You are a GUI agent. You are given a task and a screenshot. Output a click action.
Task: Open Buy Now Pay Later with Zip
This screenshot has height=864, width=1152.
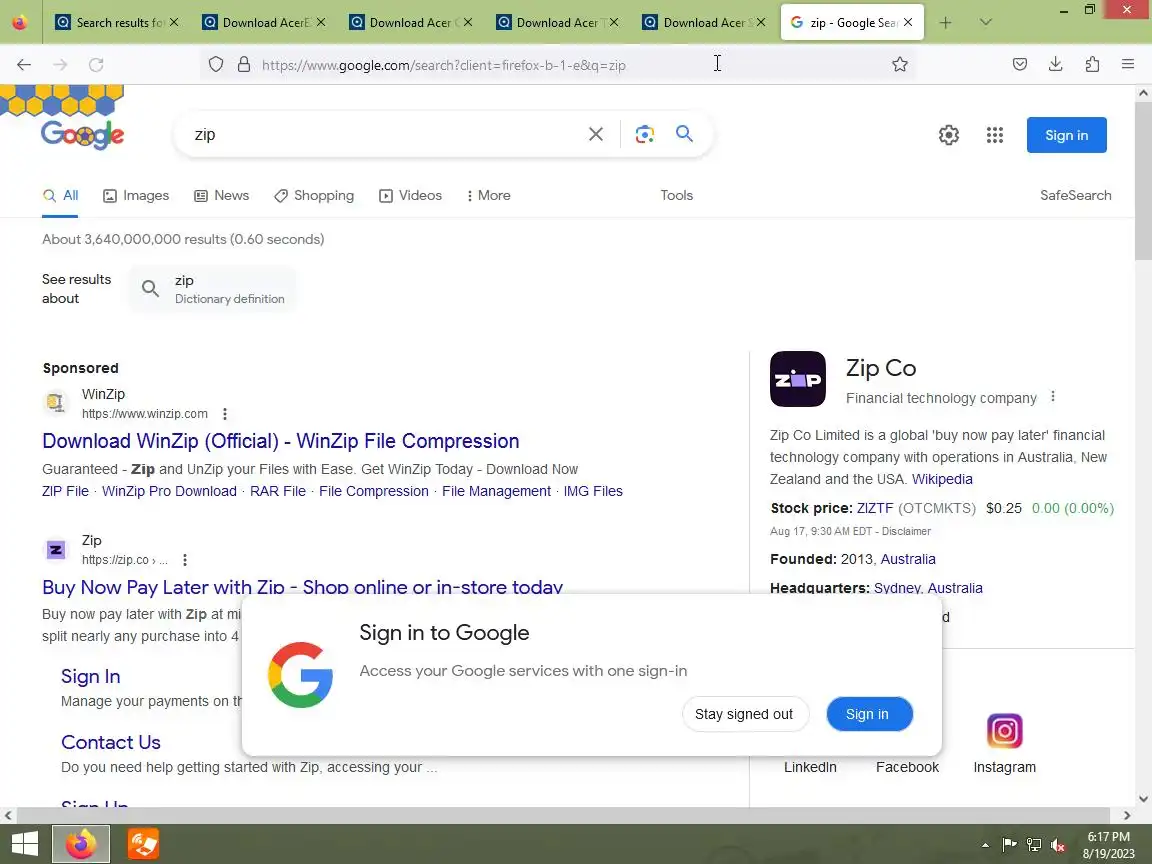point(302,586)
